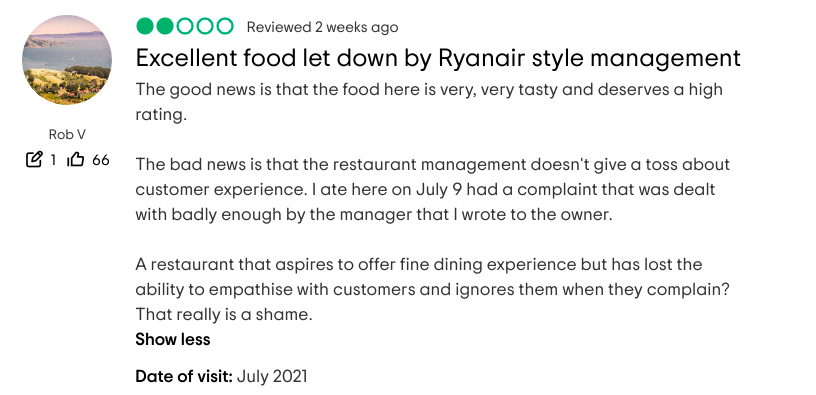The image size is (816, 395).
Task: Click the "Reviewed 2 weeks ago" timestamp
Action: (322, 27)
